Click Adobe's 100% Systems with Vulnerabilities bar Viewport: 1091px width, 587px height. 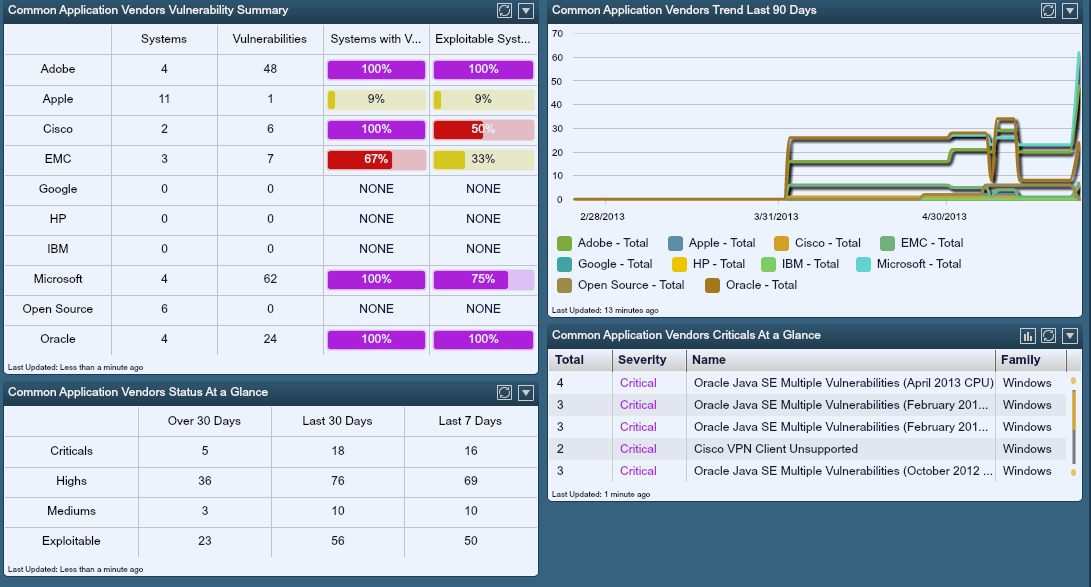point(376,70)
